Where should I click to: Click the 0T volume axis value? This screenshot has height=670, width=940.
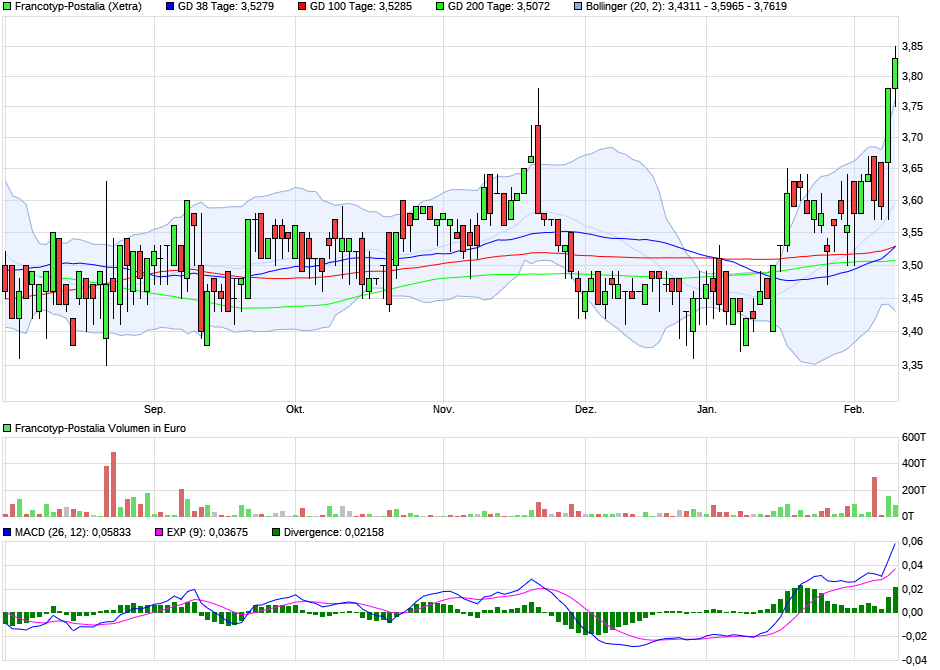908,516
